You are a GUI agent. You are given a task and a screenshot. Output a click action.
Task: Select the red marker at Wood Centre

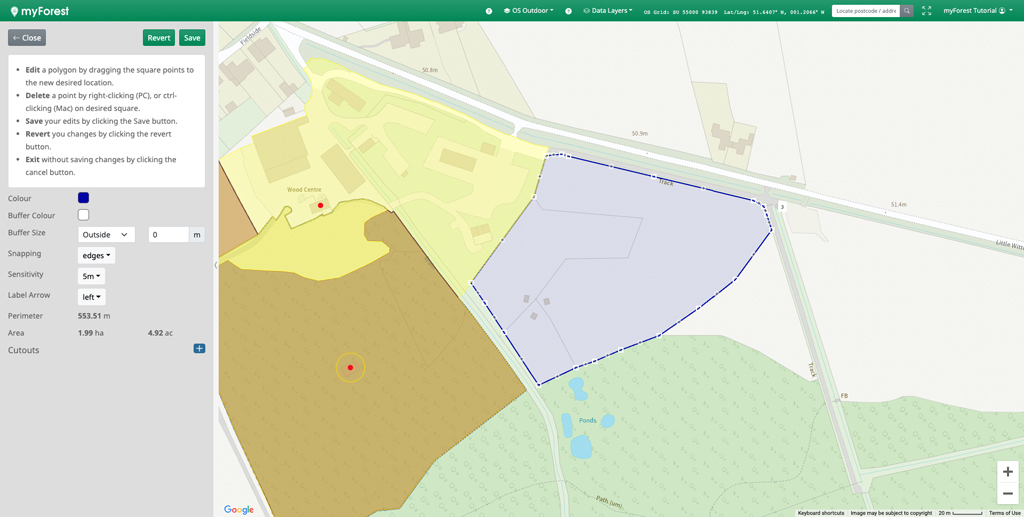(320, 206)
